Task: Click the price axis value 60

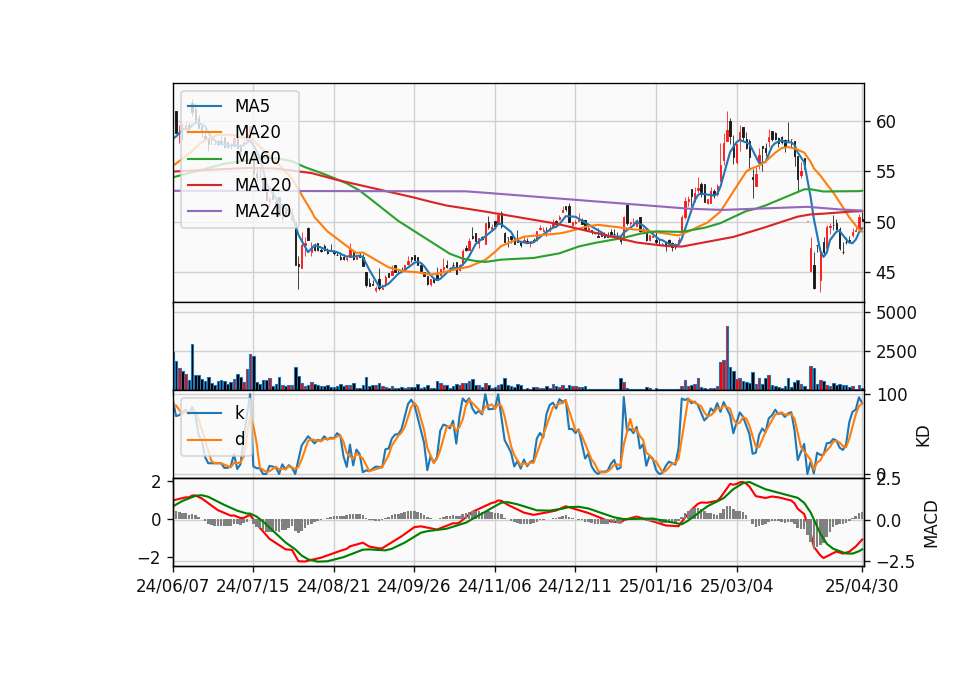Action: (886, 122)
